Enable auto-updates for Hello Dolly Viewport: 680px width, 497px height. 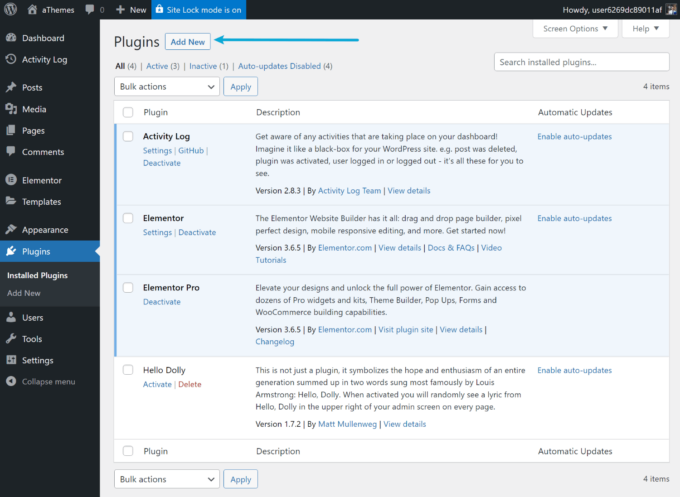(575, 370)
